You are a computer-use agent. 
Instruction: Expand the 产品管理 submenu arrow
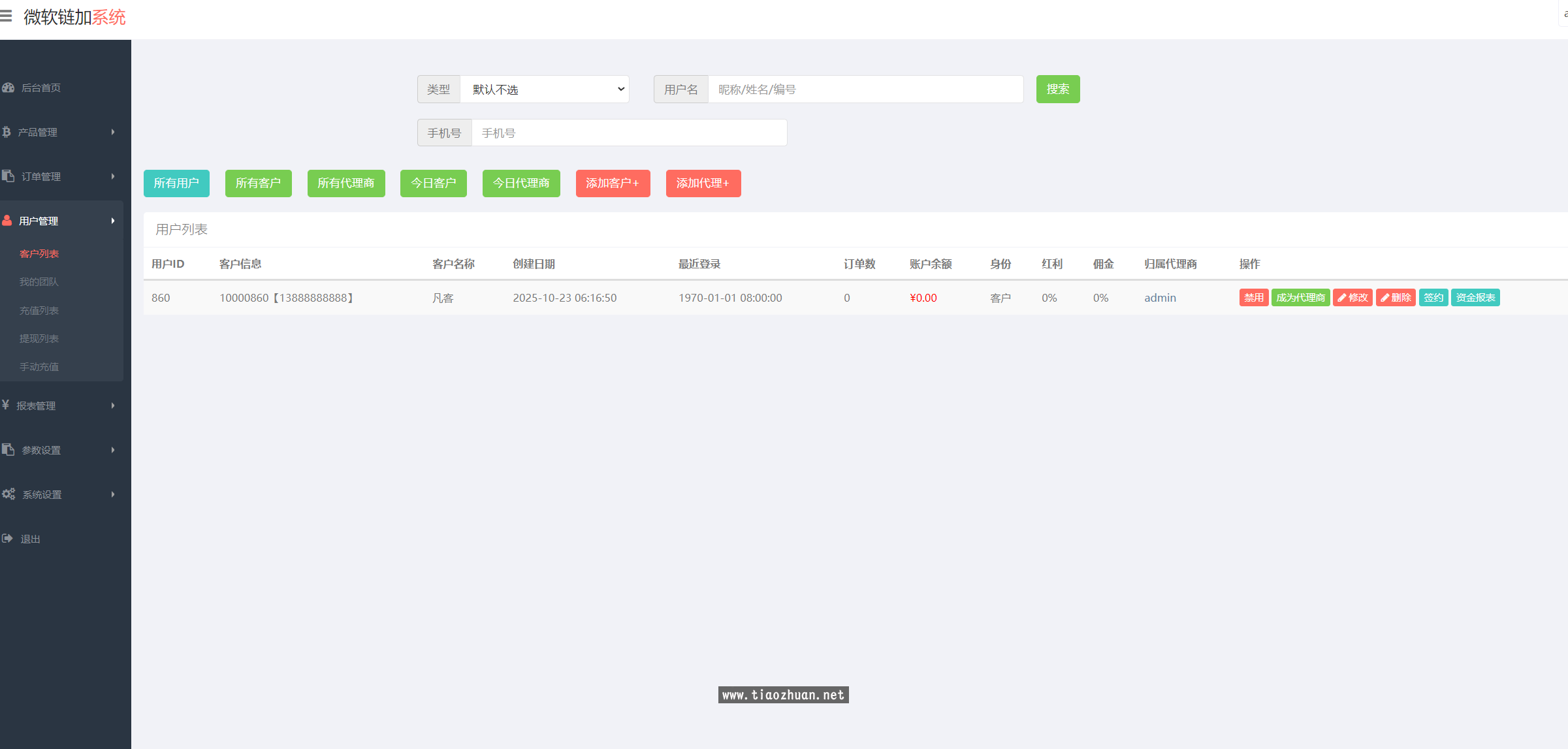point(113,132)
